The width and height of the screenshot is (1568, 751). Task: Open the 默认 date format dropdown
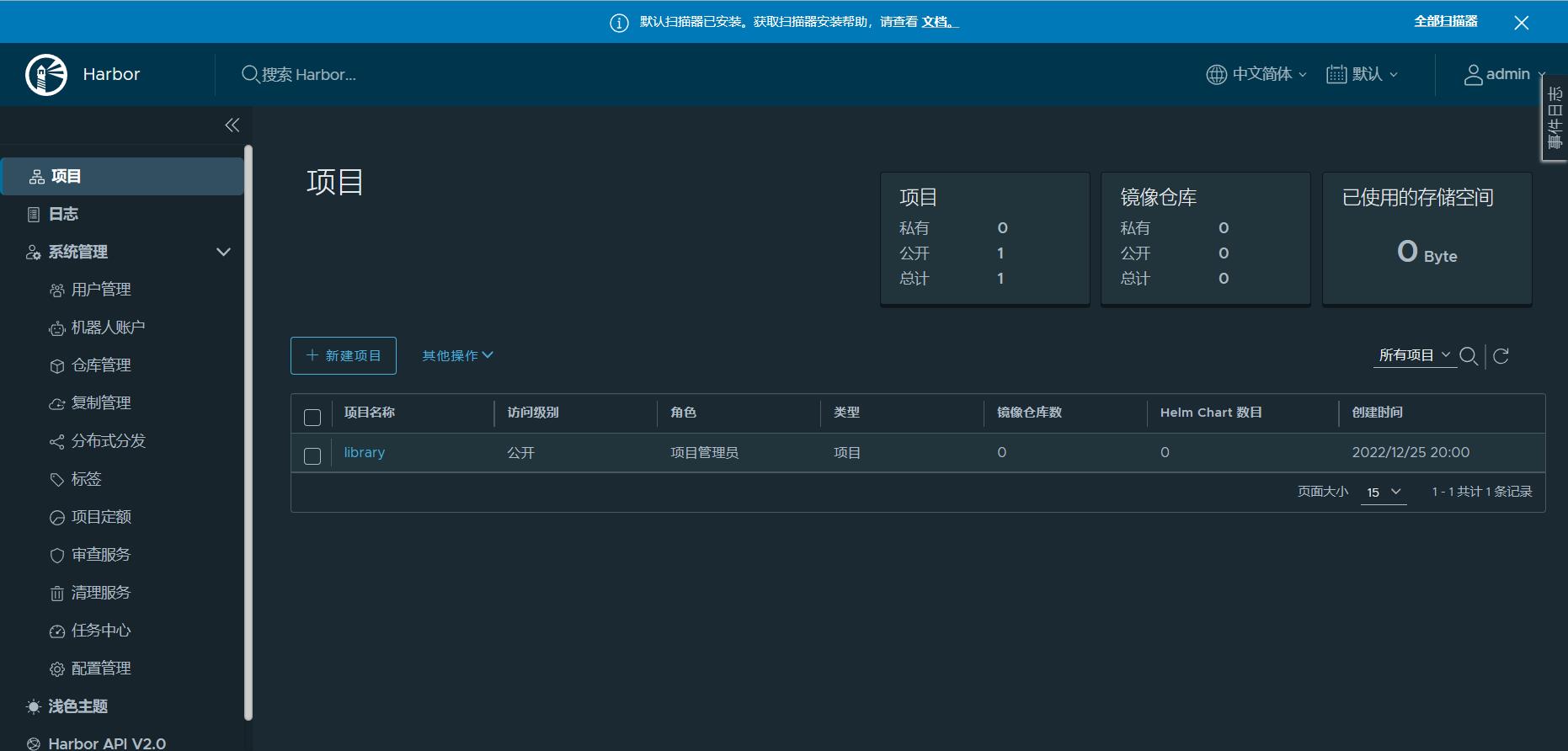tap(1362, 74)
